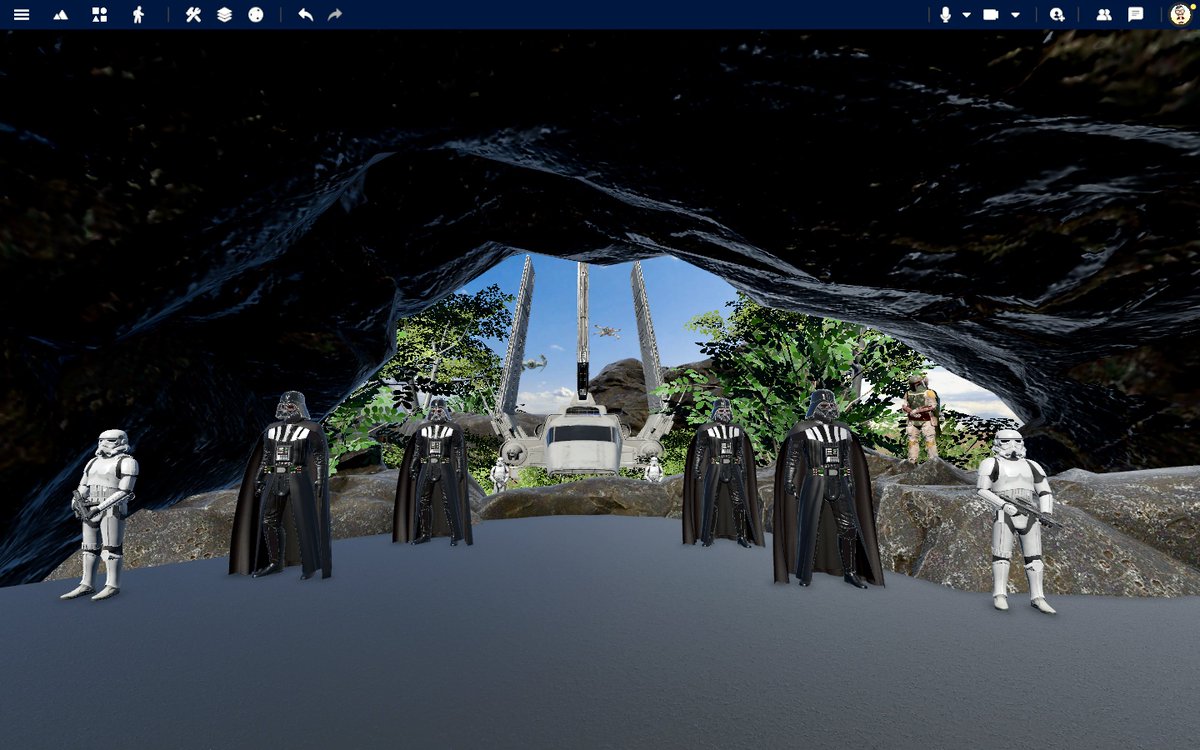Select the stormtrooper on the left edge
The height and width of the screenshot is (750, 1200).
tap(100, 514)
